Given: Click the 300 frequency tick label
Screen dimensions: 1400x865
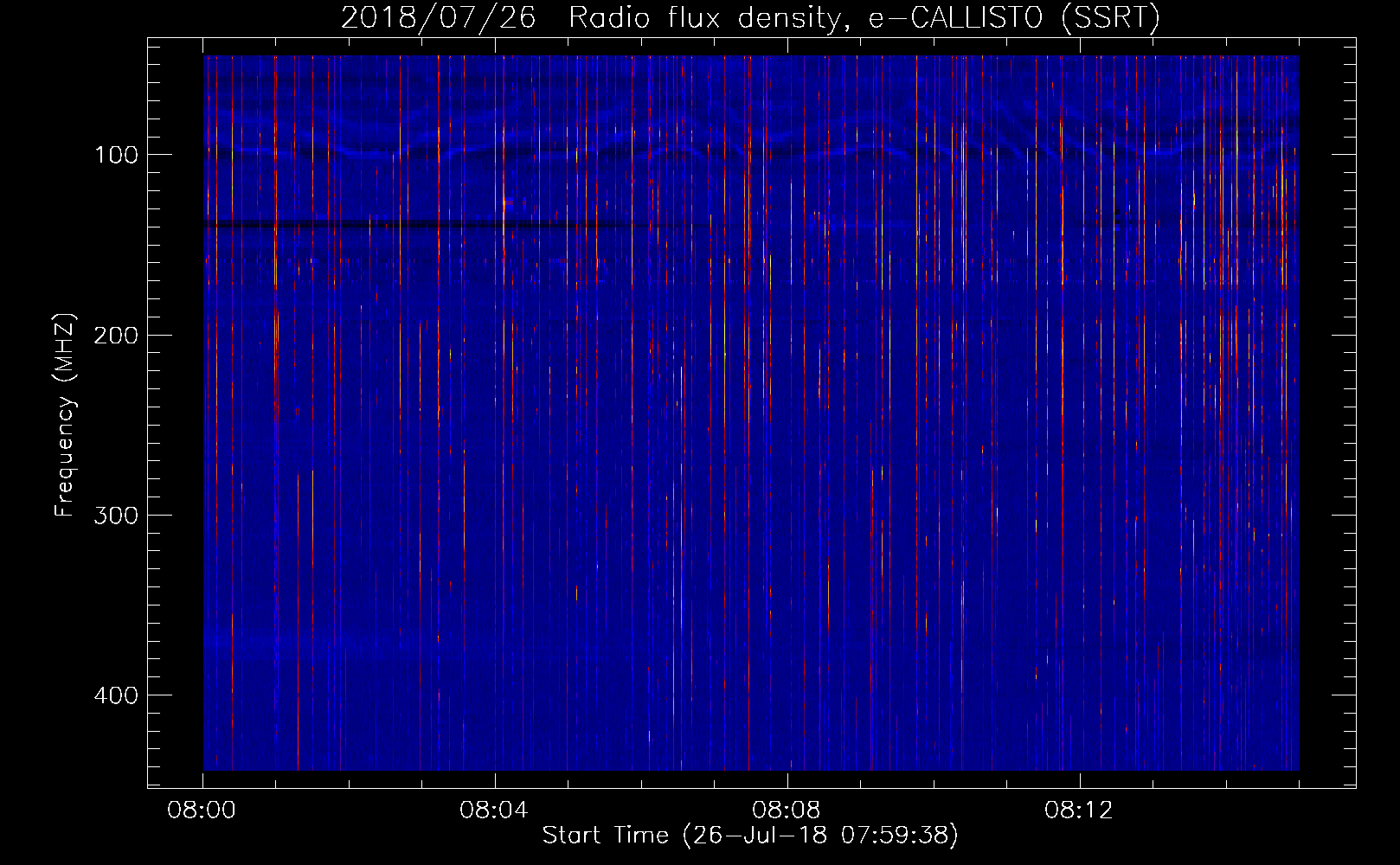Looking at the screenshot, I should click(x=116, y=516).
